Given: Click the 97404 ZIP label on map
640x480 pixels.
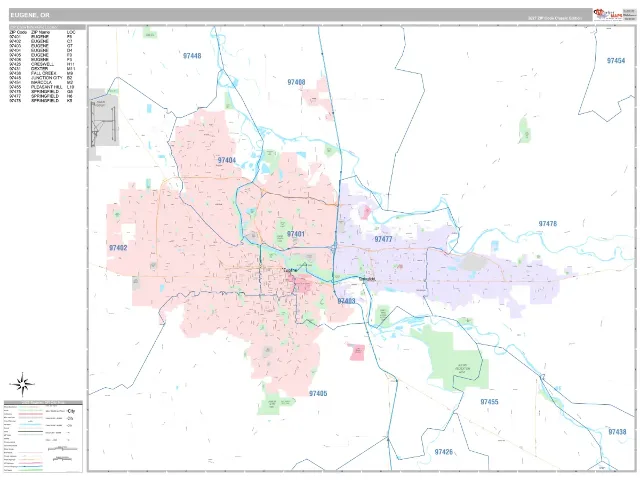Looking at the screenshot, I should [227, 160].
